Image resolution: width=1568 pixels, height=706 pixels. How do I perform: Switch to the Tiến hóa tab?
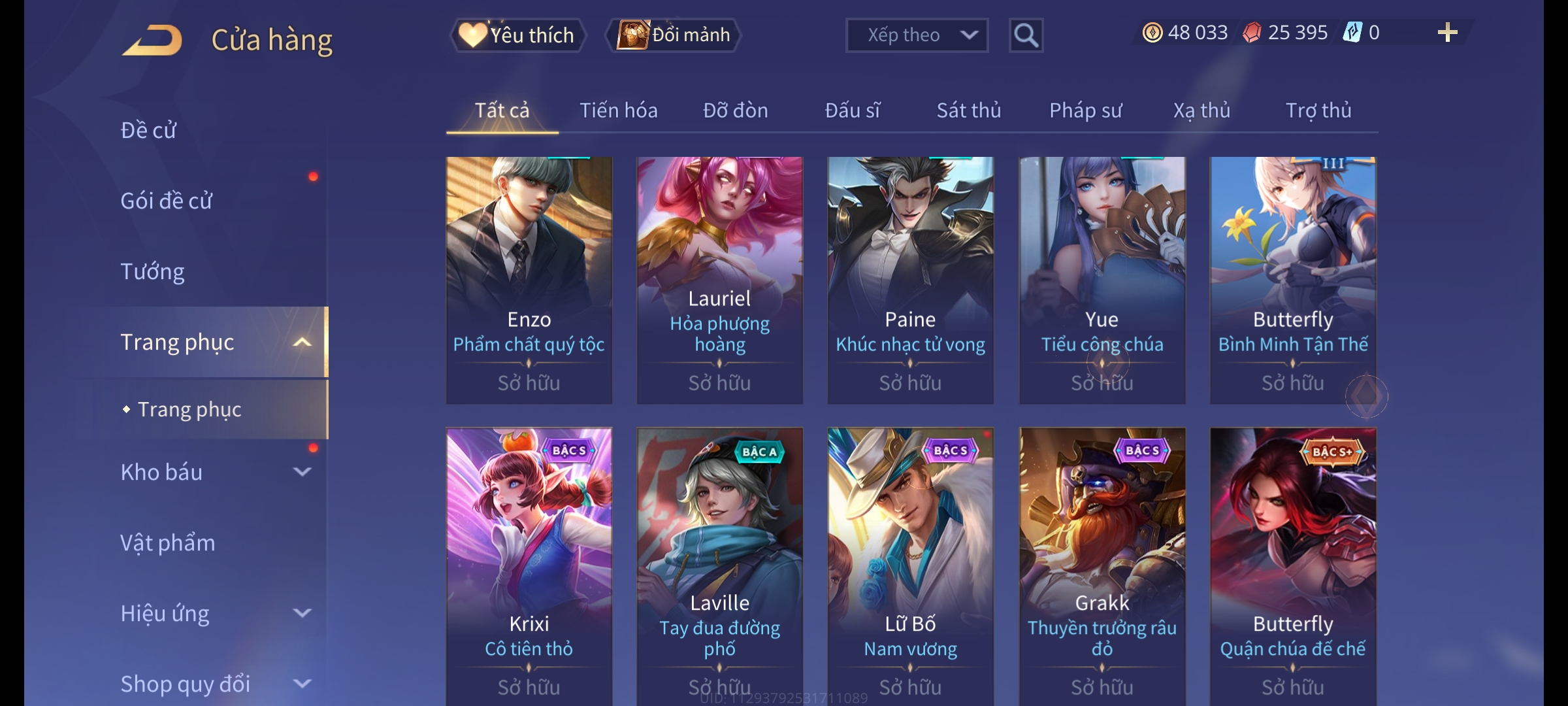click(618, 110)
